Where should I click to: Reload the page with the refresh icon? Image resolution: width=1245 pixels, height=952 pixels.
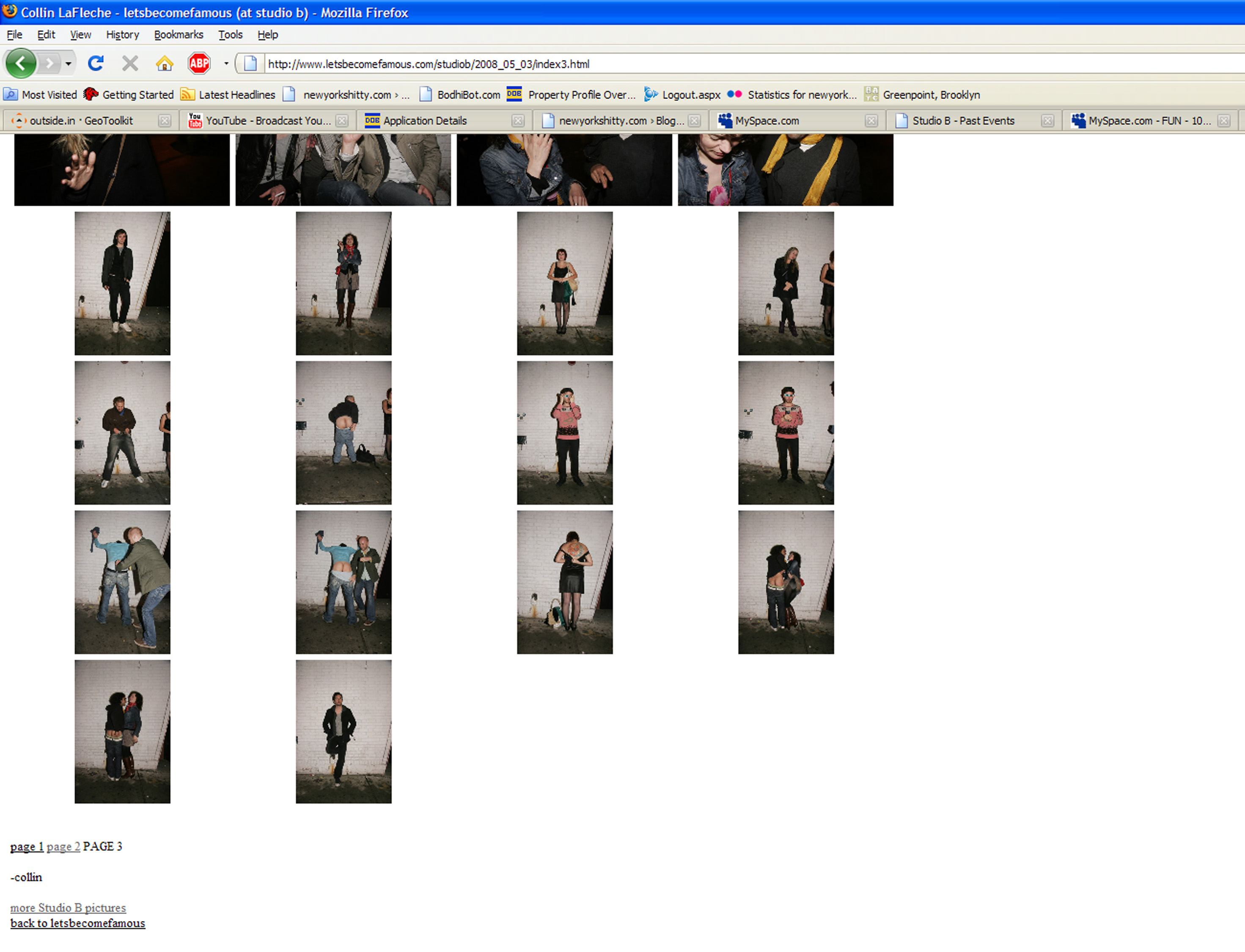pos(96,63)
